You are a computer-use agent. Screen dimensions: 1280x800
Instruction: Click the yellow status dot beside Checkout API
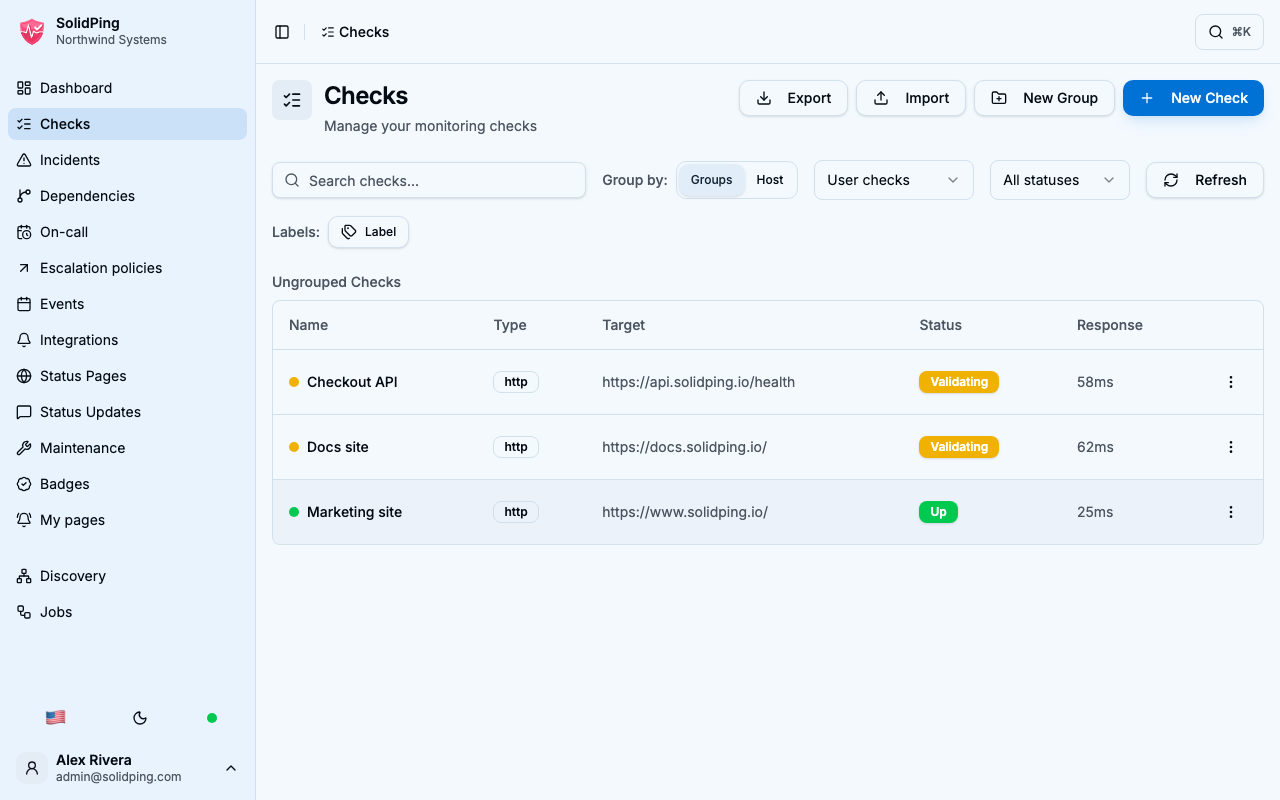tap(294, 382)
